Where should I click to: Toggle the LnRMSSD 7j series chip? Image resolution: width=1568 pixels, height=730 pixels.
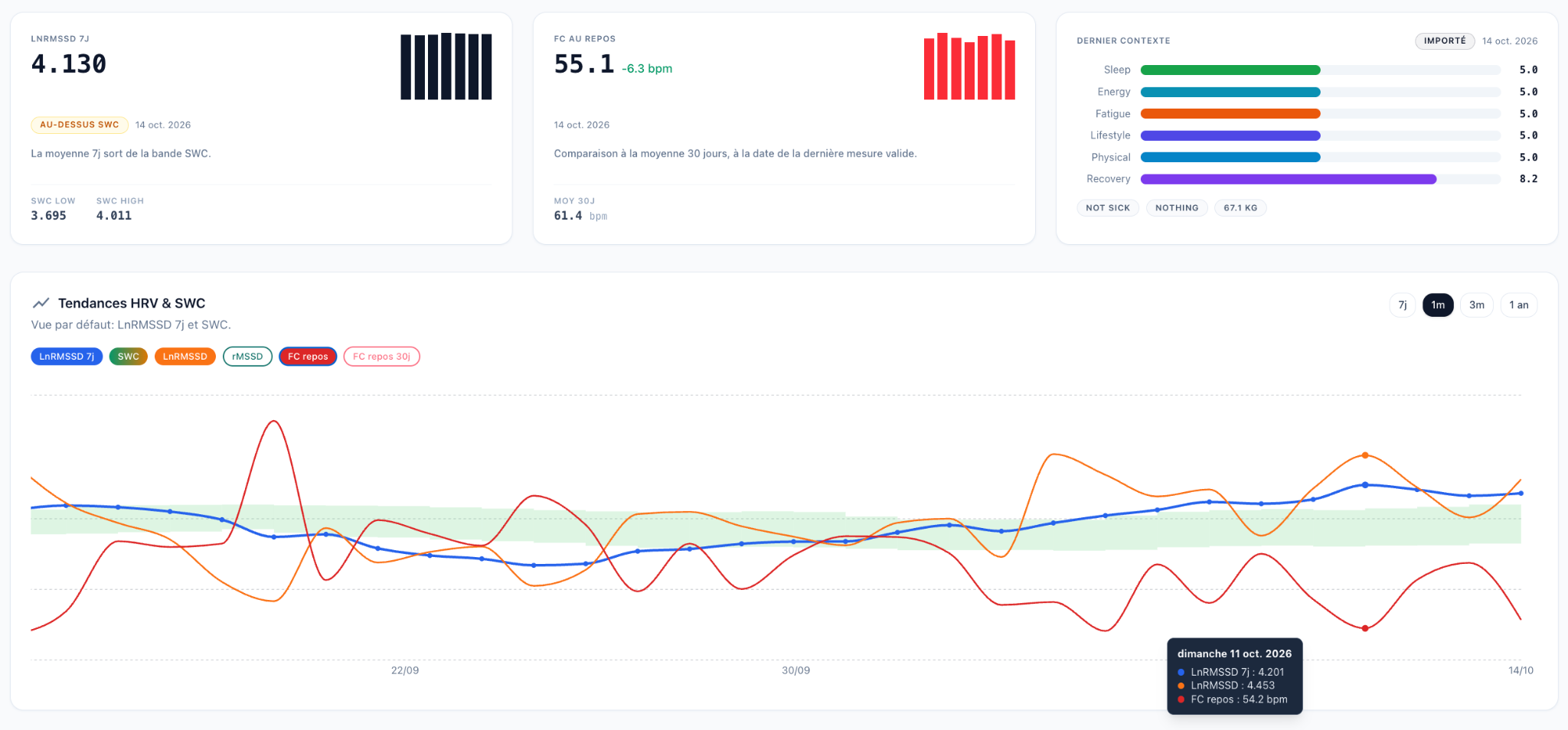click(x=67, y=357)
